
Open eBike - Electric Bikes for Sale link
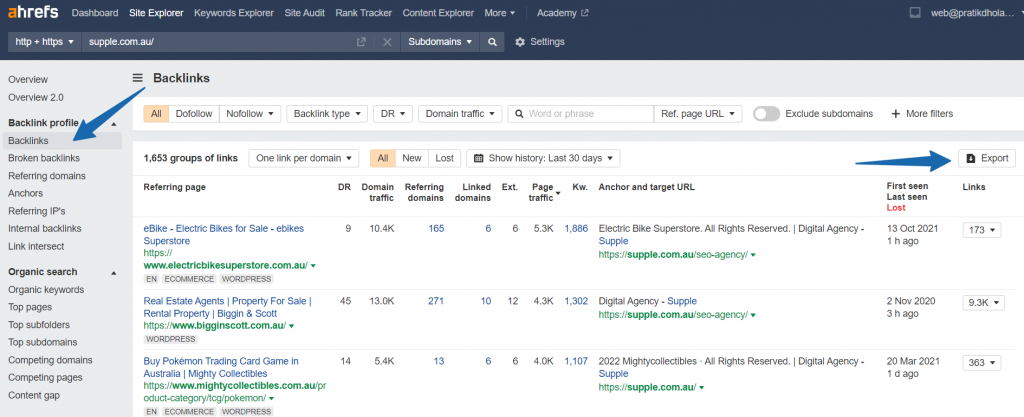coord(223,234)
